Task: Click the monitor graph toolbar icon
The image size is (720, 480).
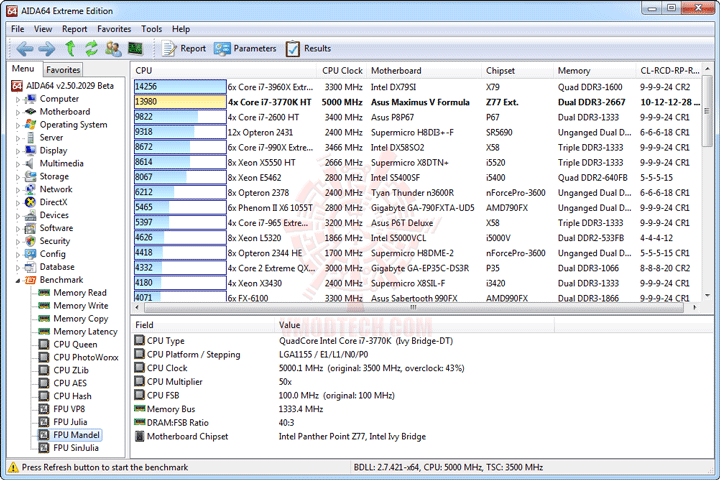Action: point(135,48)
